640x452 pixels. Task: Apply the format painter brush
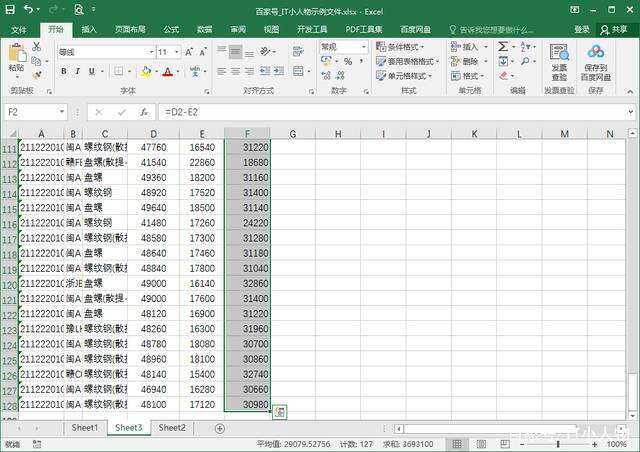(x=36, y=75)
